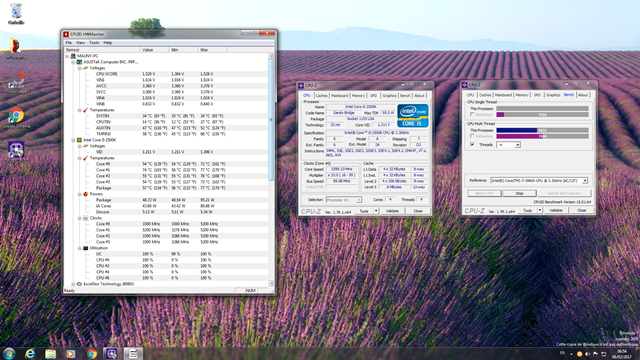Screen dimensions: 640x360
Task: Open the File menu in HWMonitor
Action: [x=69, y=43]
